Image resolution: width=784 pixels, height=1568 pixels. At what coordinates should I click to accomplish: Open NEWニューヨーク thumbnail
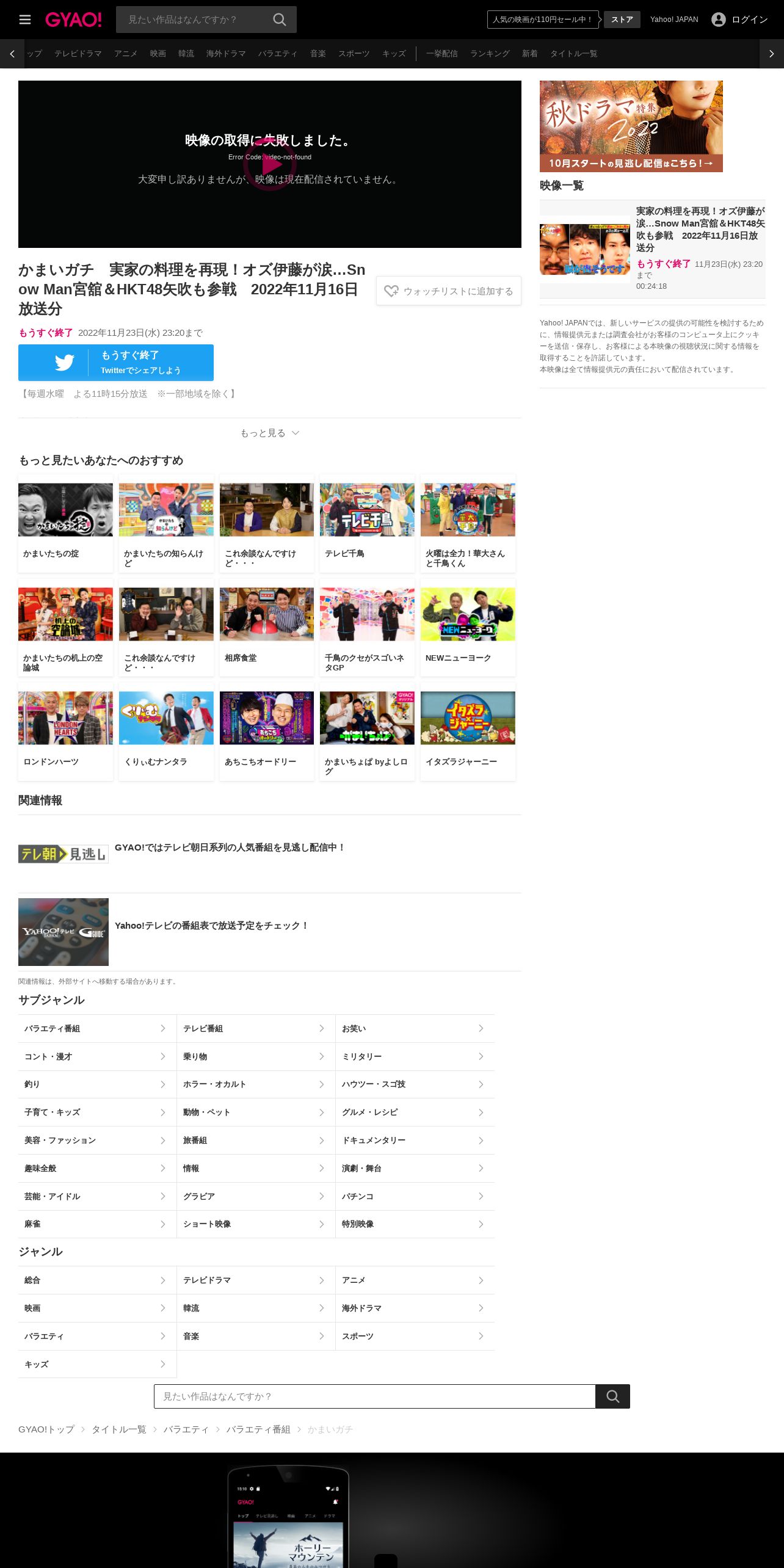pyautogui.click(x=468, y=614)
